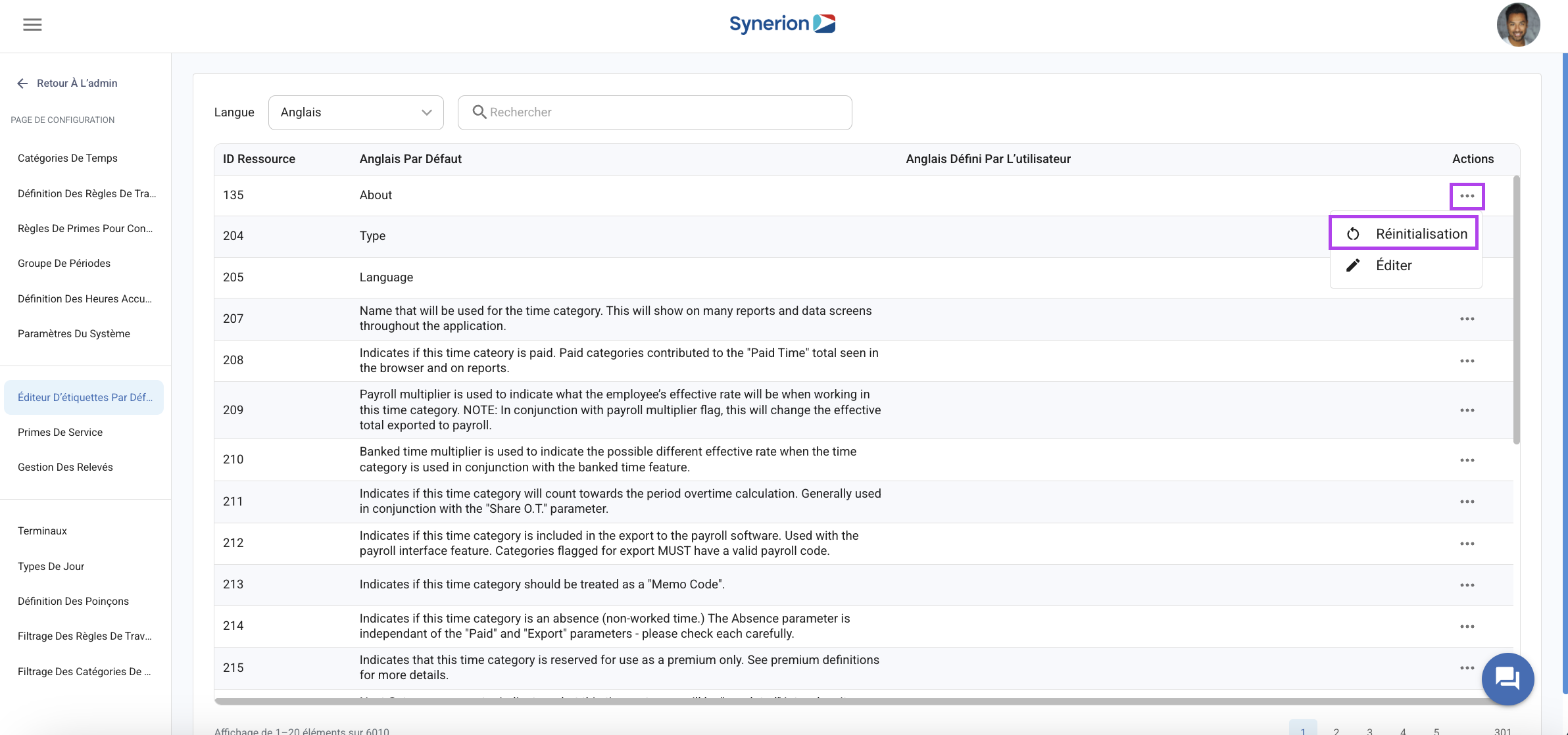Click the 'Type' cell in row 204
Screen dimensions: 1568x735
pos(372,236)
